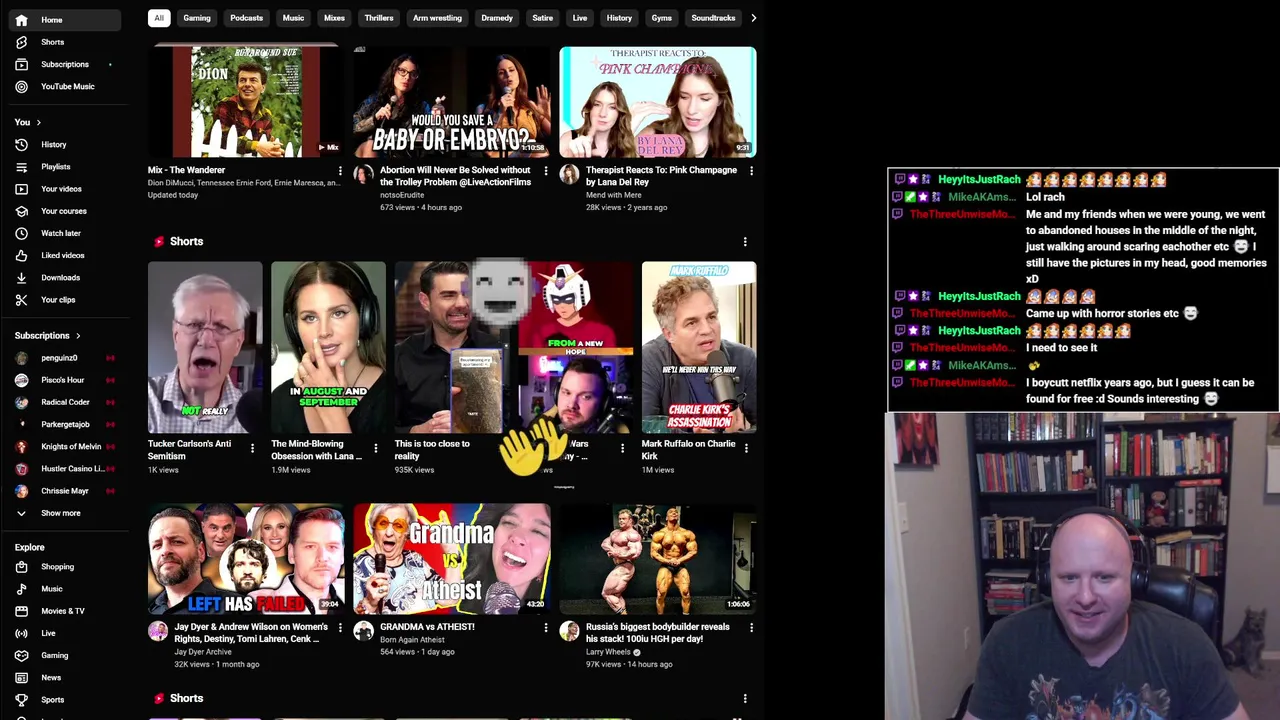Open Mend with Mere channel name
The width and height of the screenshot is (1280, 720).
(616, 195)
